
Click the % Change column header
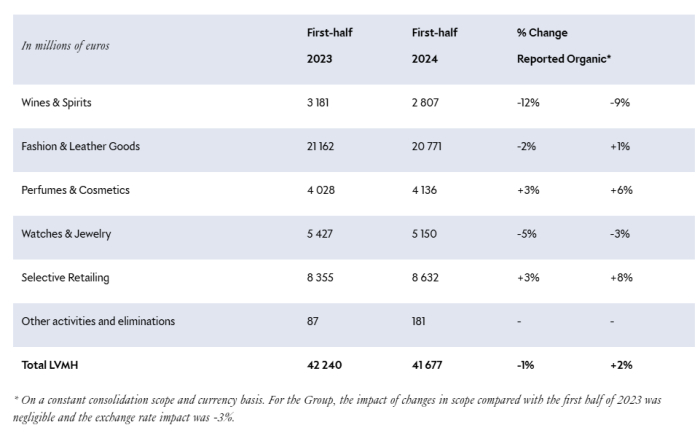point(542,33)
